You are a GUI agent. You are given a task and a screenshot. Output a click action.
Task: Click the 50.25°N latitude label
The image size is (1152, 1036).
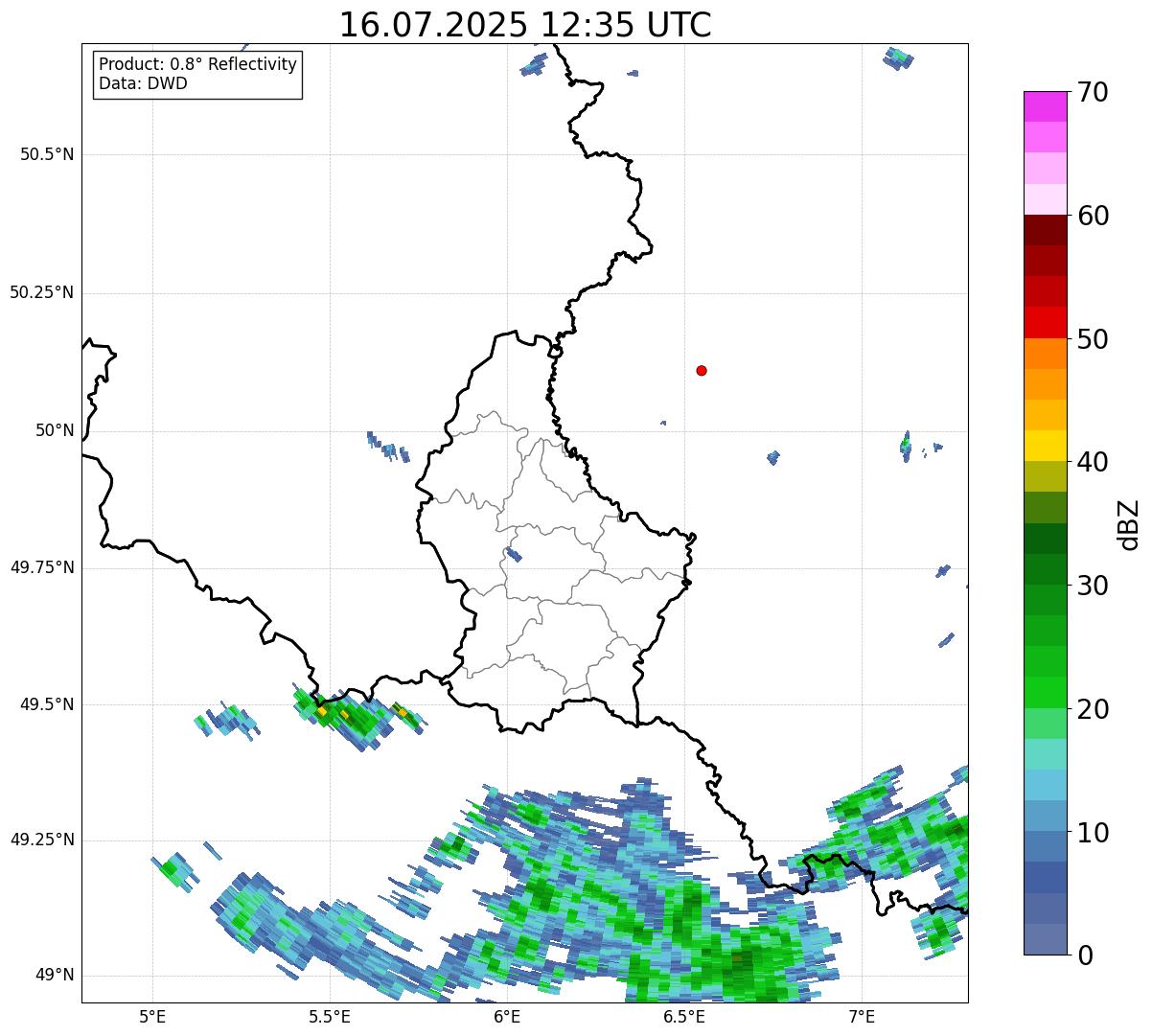42,292
